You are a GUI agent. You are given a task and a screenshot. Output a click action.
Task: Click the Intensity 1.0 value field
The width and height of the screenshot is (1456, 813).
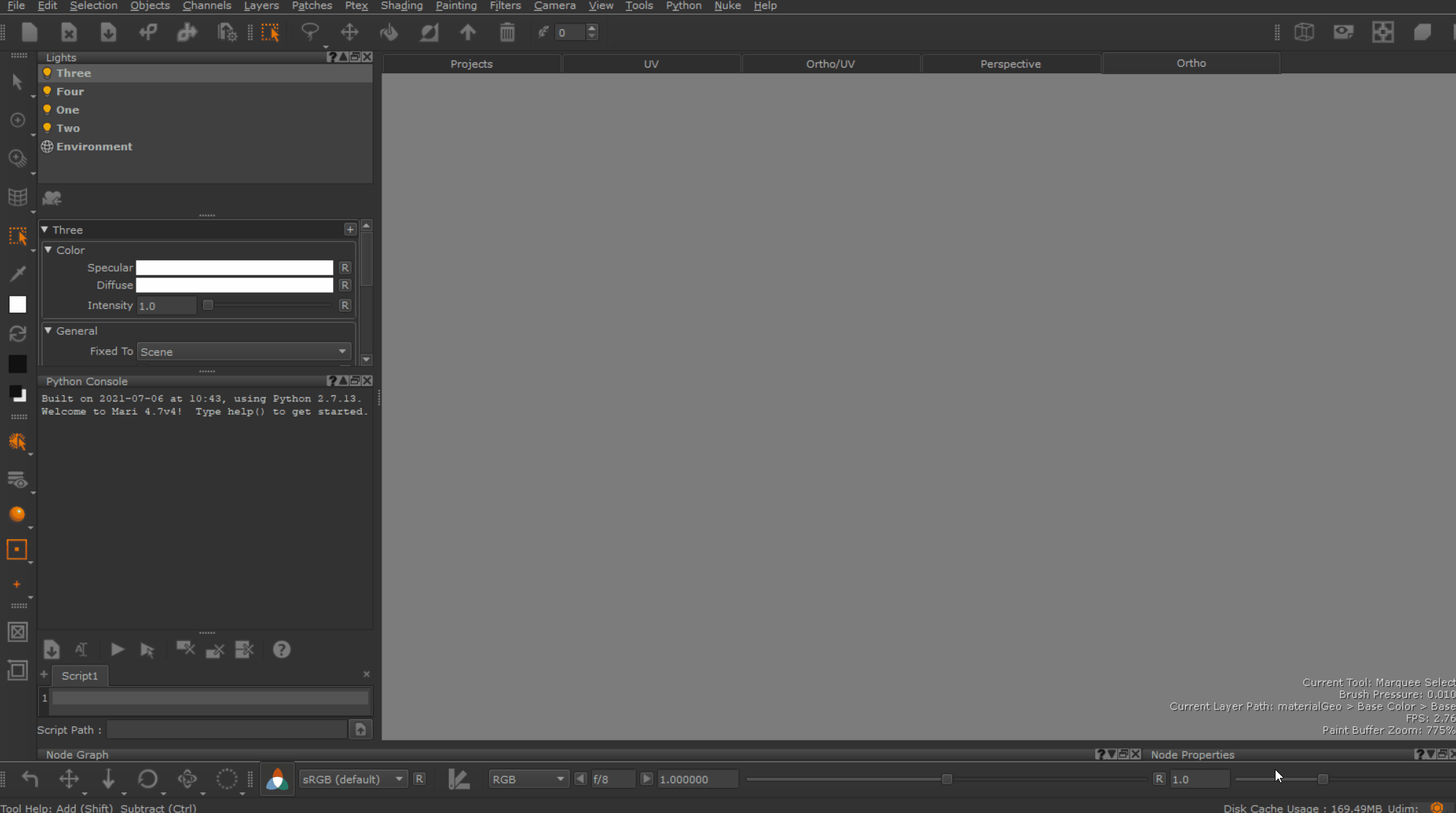167,306
